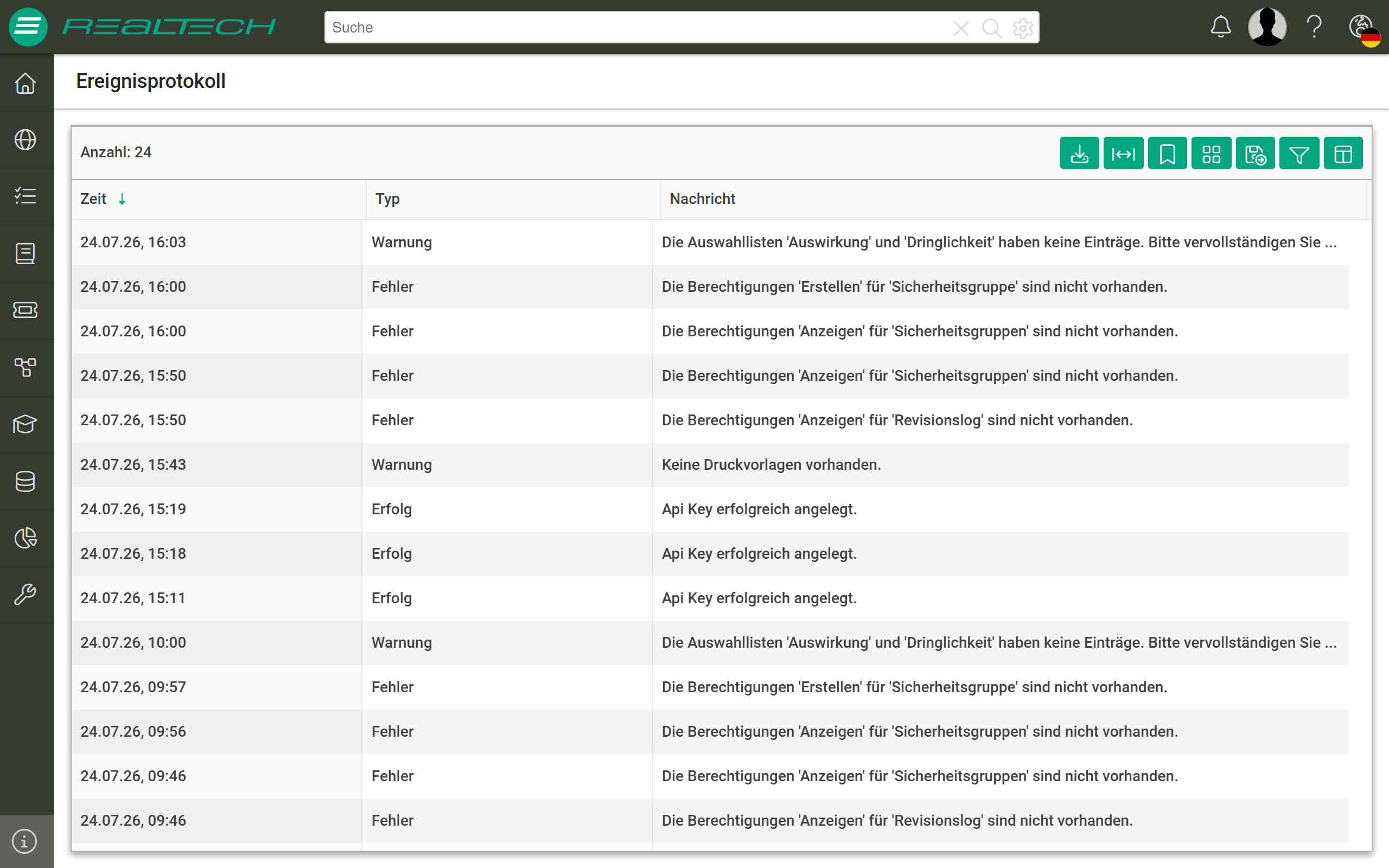Click the Ereignisprotokoll page title
Screen dimensions: 1389x868
tap(150, 81)
